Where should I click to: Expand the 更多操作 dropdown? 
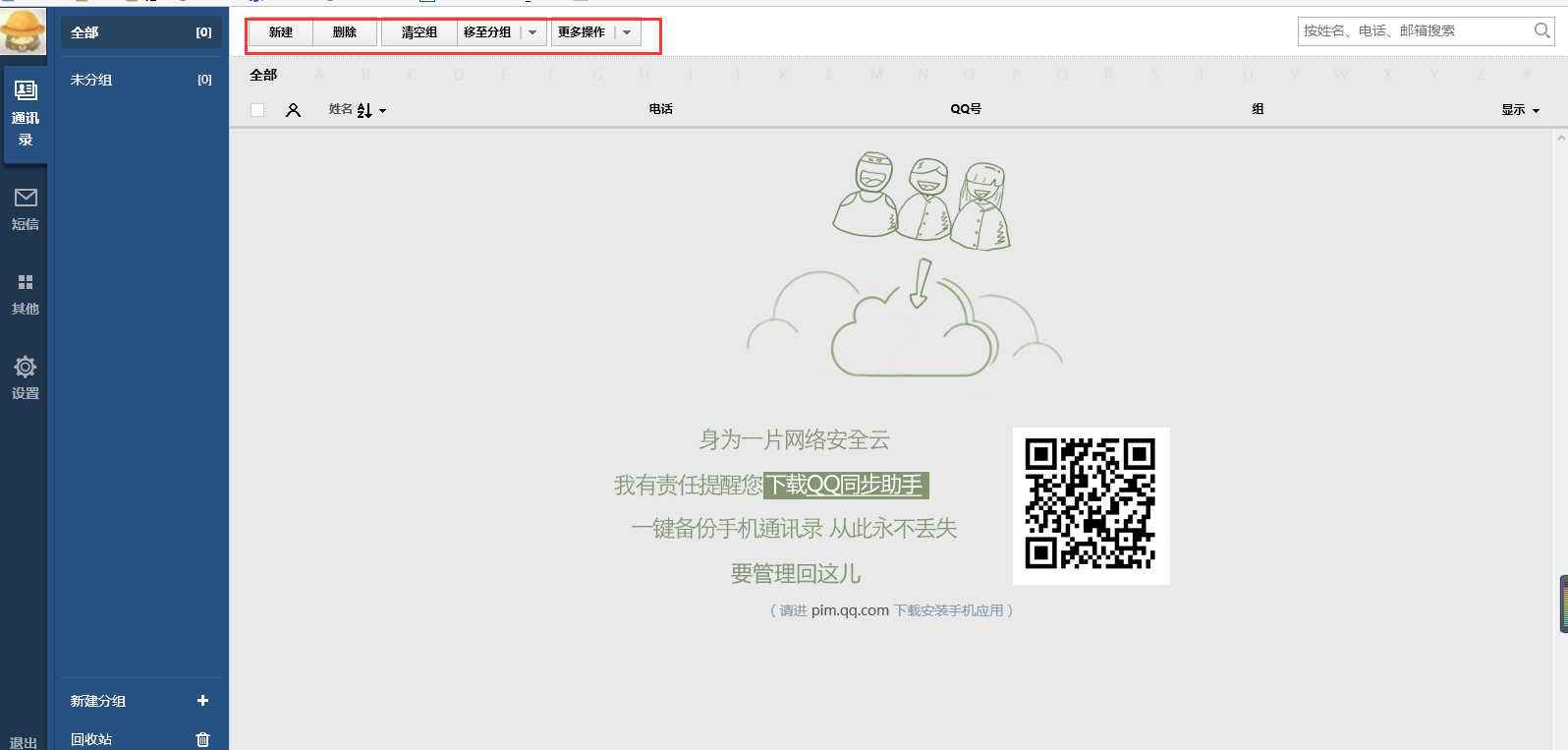[x=627, y=32]
